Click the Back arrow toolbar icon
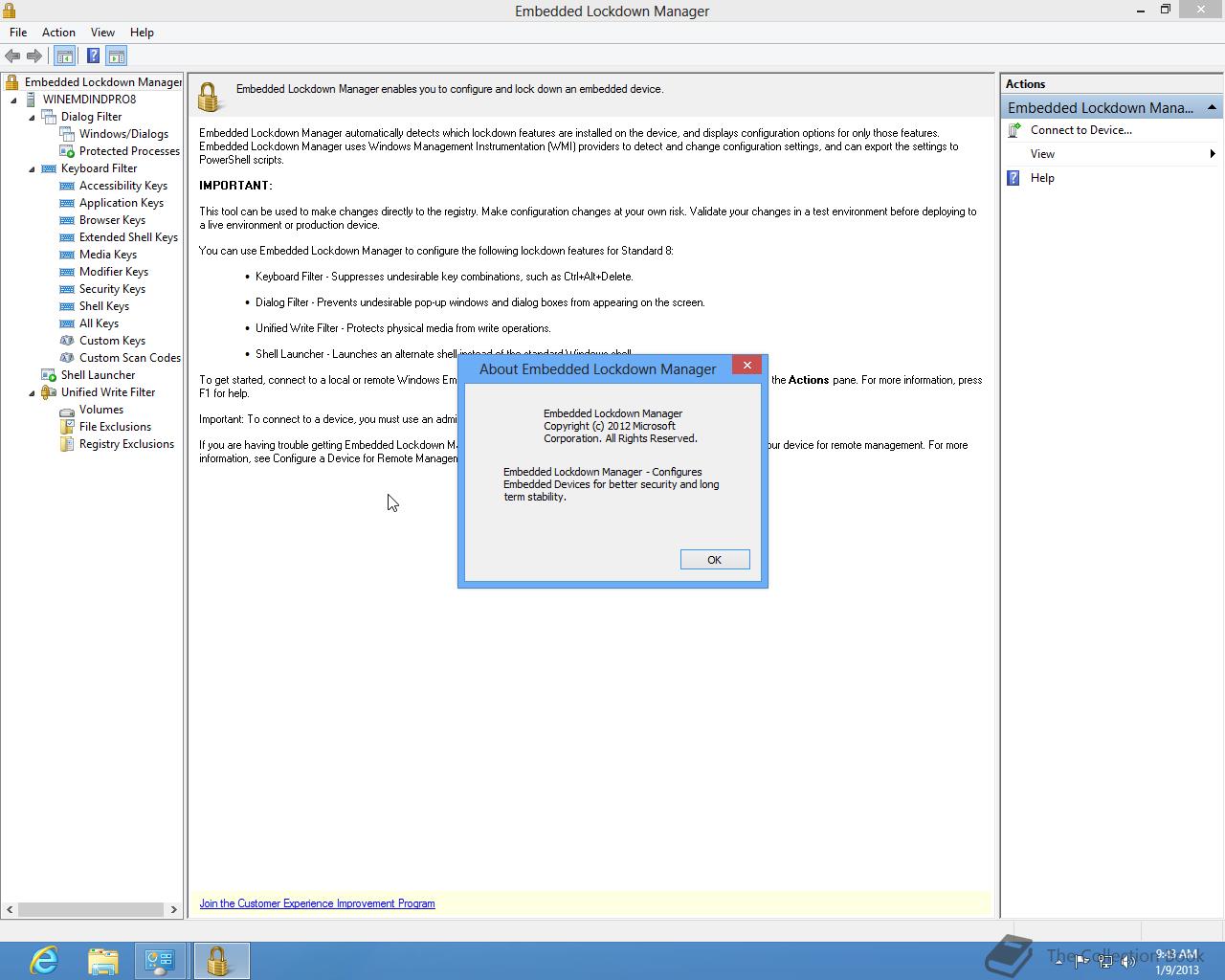Viewport: 1225px width, 980px height. [x=12, y=56]
